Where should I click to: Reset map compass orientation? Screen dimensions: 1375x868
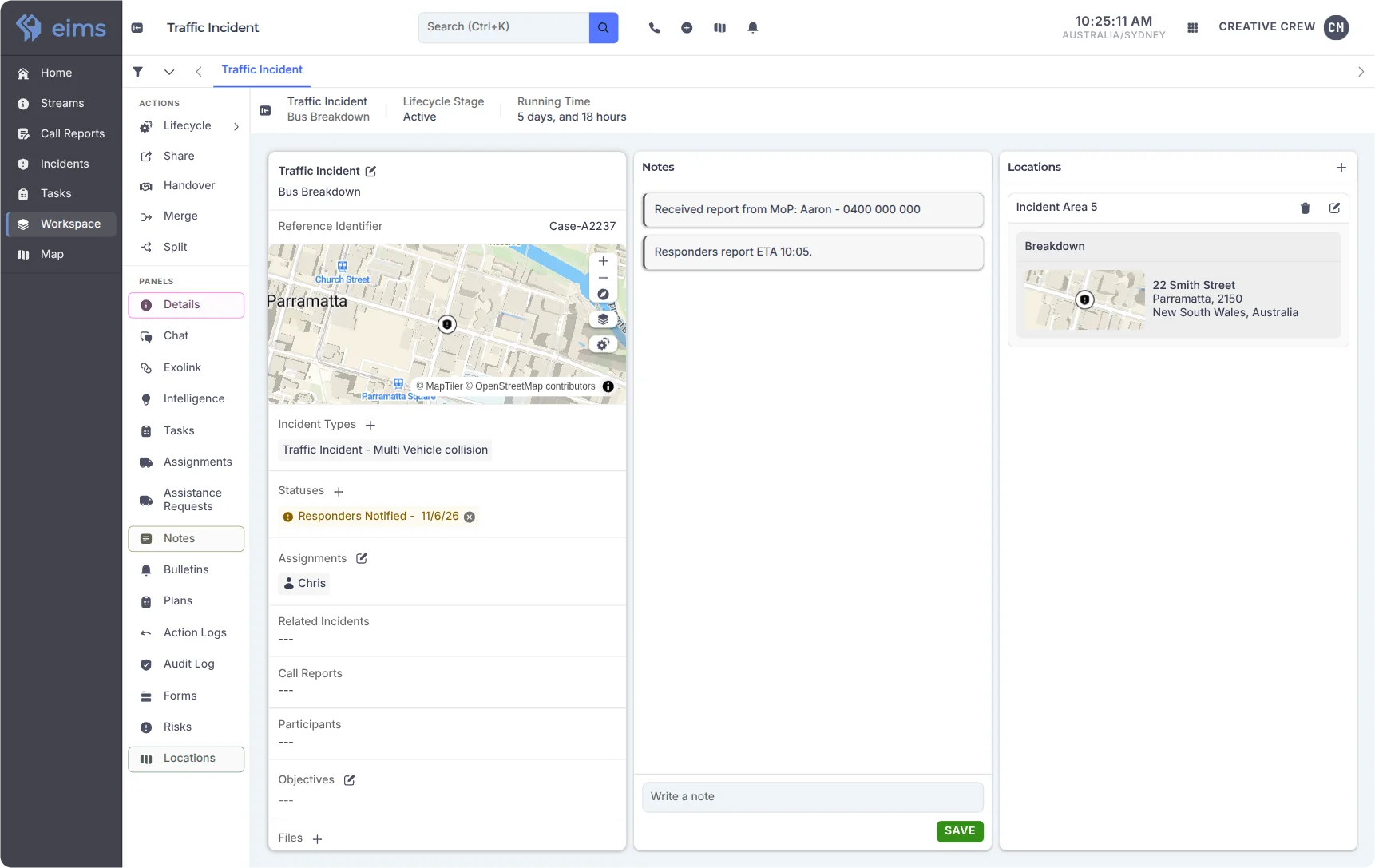604,295
